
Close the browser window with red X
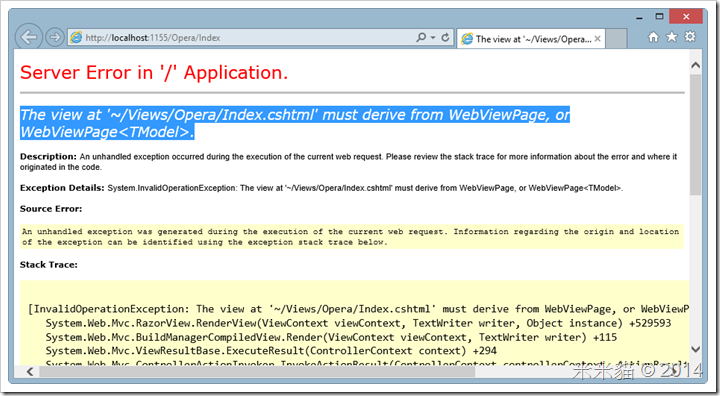click(x=686, y=17)
